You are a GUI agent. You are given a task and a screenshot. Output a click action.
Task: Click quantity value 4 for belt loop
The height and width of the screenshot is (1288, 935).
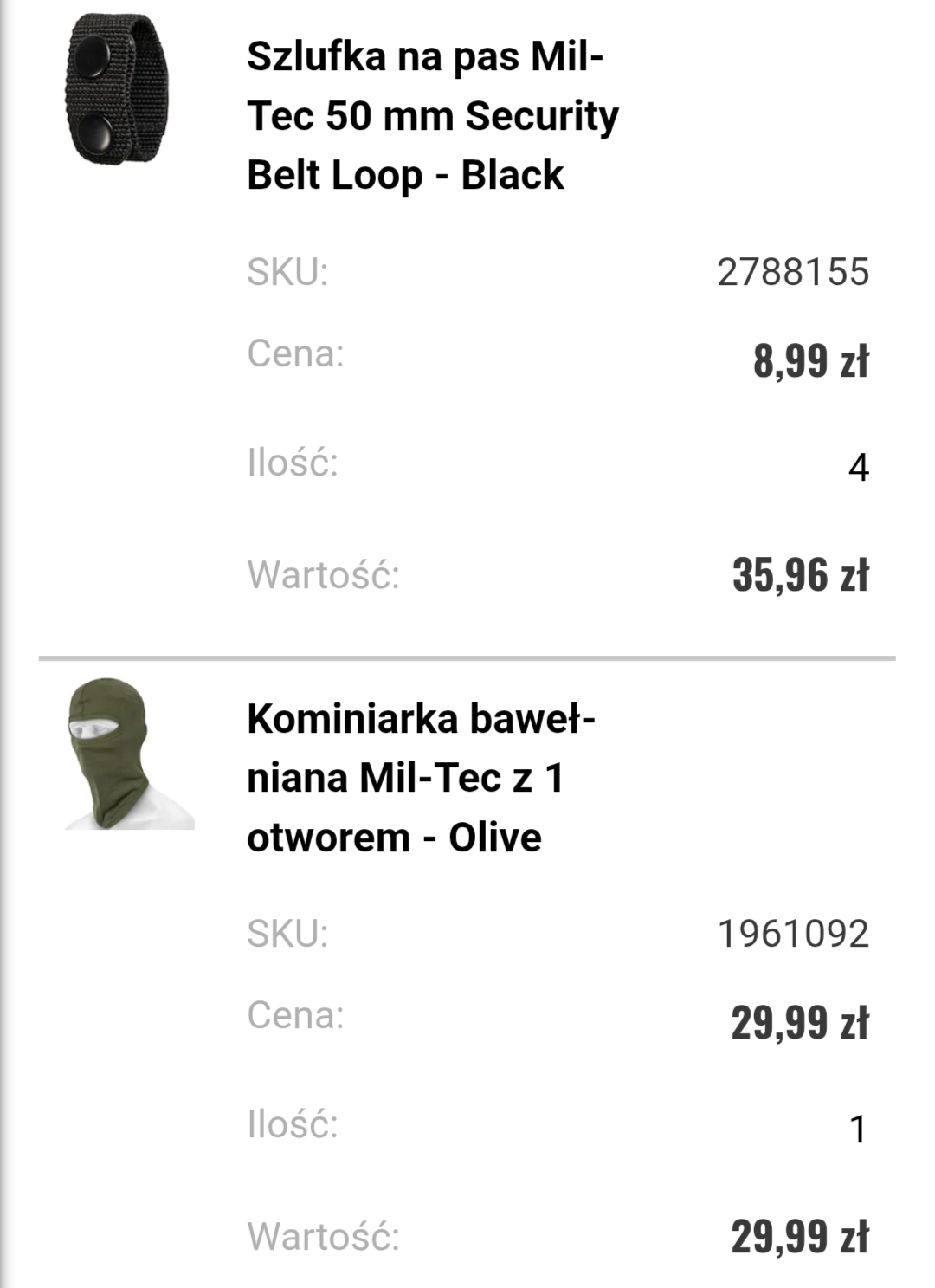pyautogui.click(x=858, y=468)
